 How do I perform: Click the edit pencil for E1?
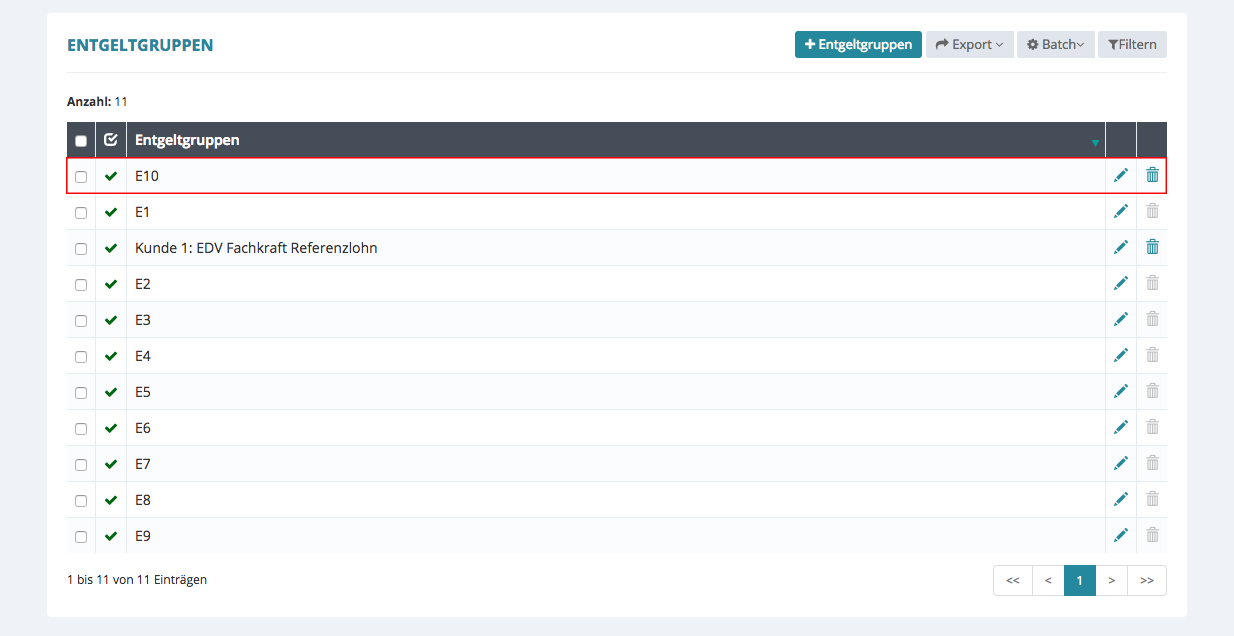[x=1121, y=211]
